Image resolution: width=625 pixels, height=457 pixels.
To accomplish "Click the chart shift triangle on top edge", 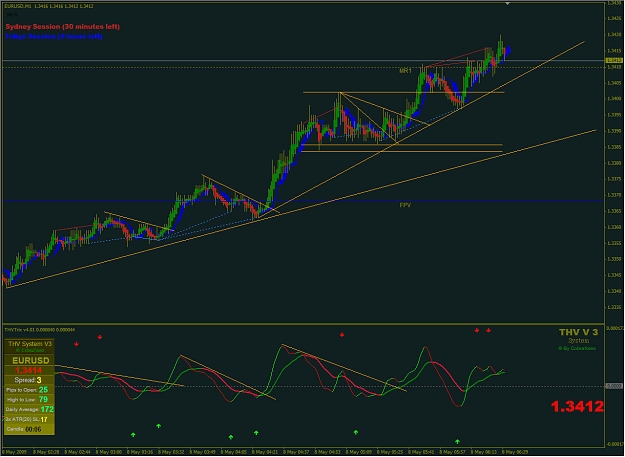I will click(507, 3).
